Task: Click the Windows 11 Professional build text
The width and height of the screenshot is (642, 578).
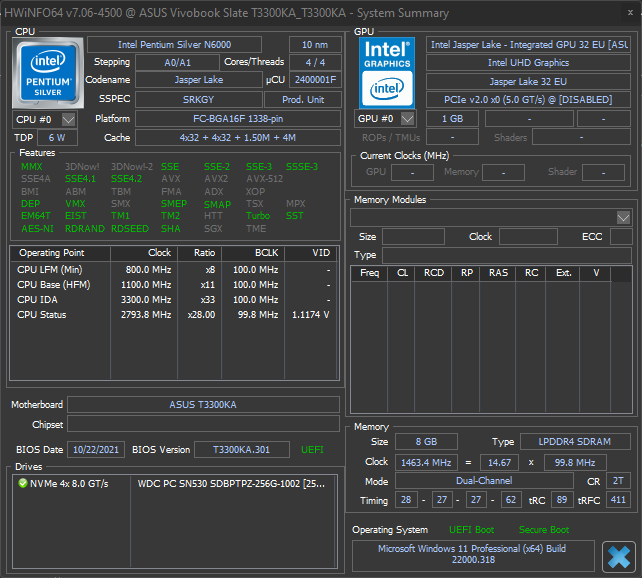Action: tap(473, 554)
